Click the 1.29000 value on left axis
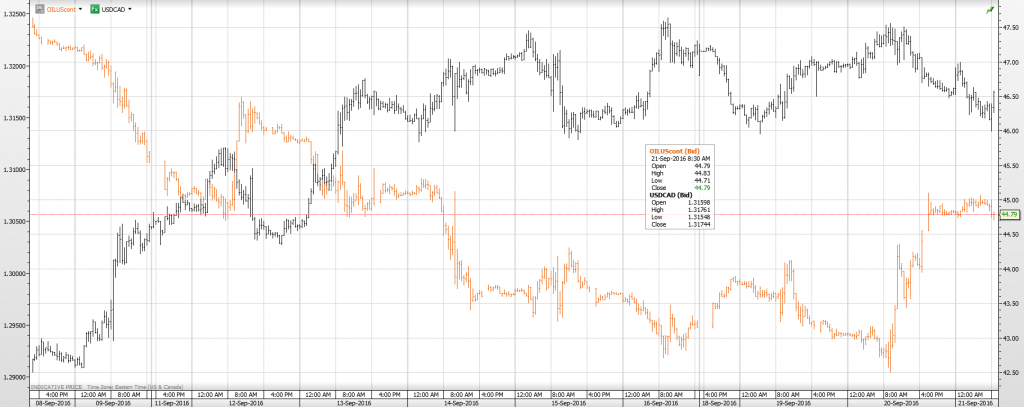Image resolution: width=1024 pixels, height=407 pixels. (14, 376)
